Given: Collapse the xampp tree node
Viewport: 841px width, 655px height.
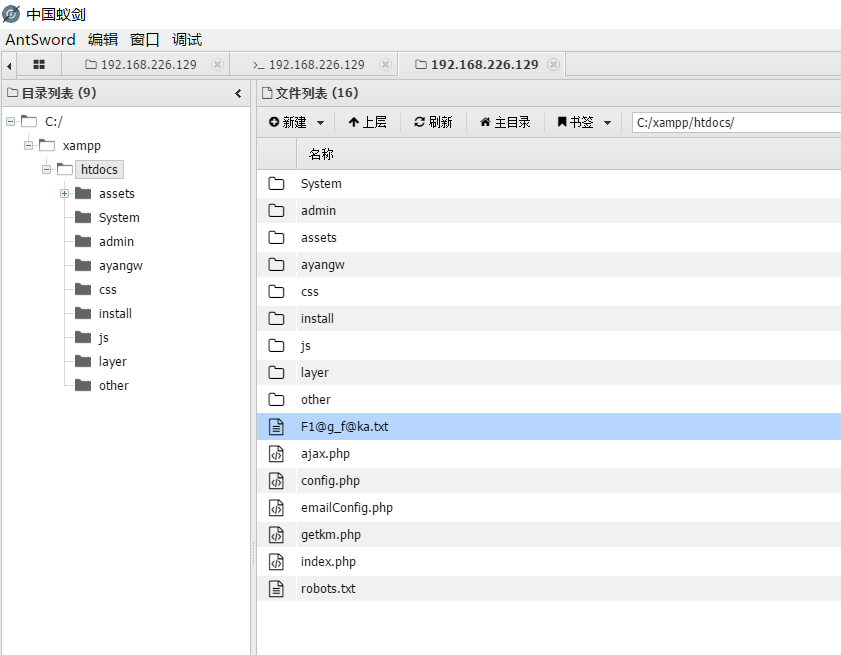Looking at the screenshot, I should pos(29,146).
